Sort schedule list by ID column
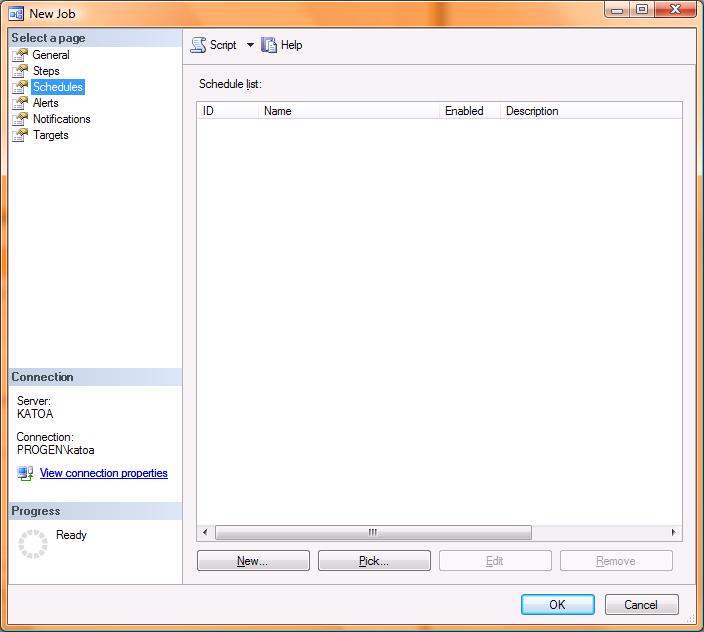The image size is (704, 632). click(x=228, y=111)
